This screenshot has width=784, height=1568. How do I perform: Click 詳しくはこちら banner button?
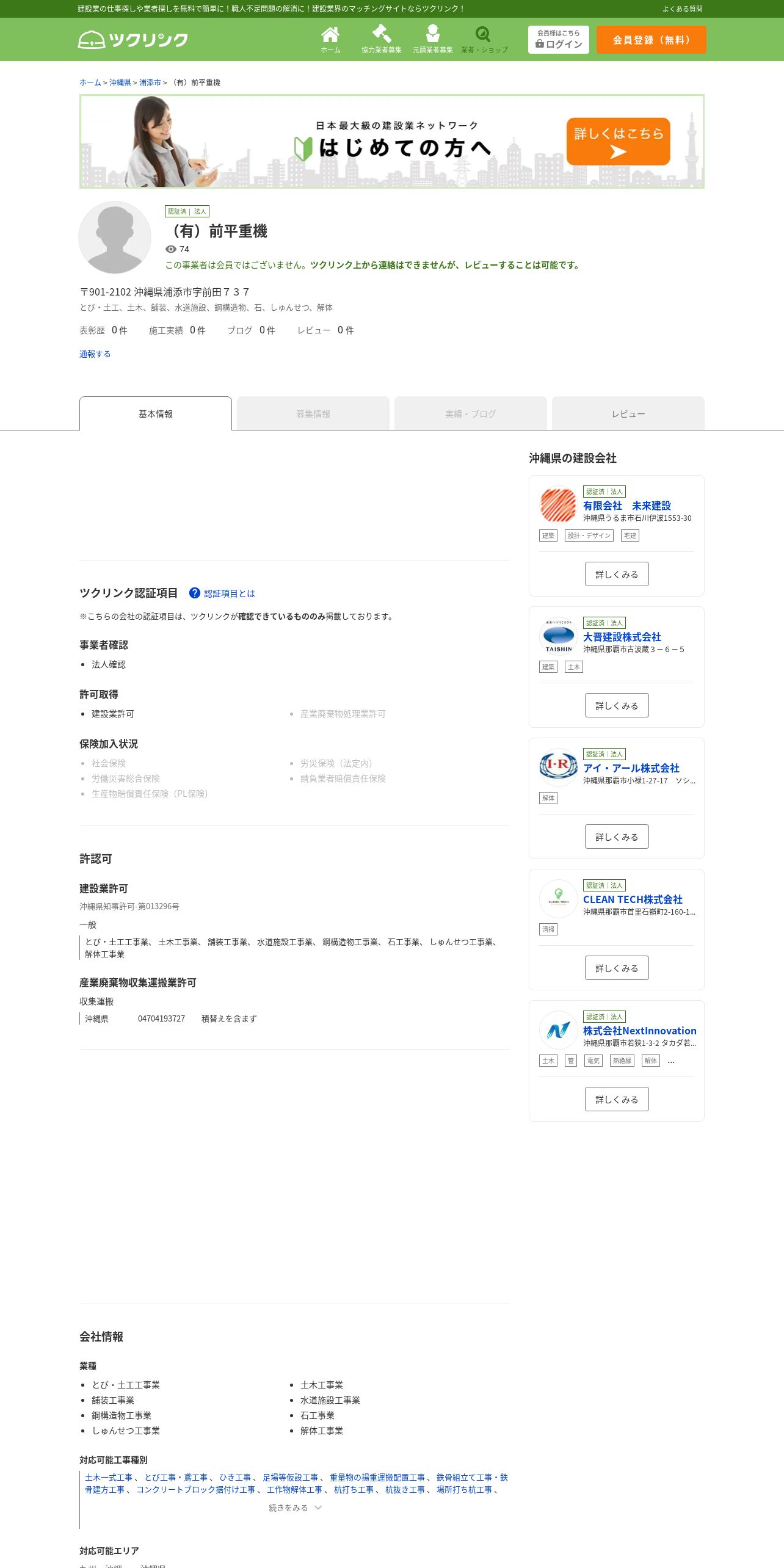[x=618, y=142]
